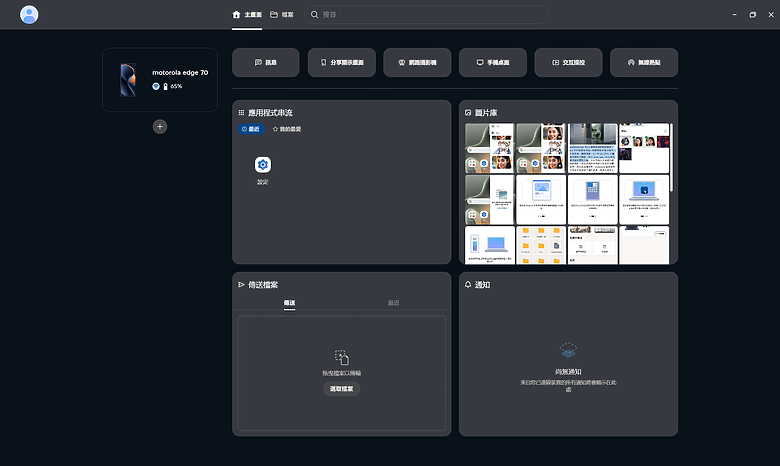Activate 交互操控 cross control

click(569, 62)
